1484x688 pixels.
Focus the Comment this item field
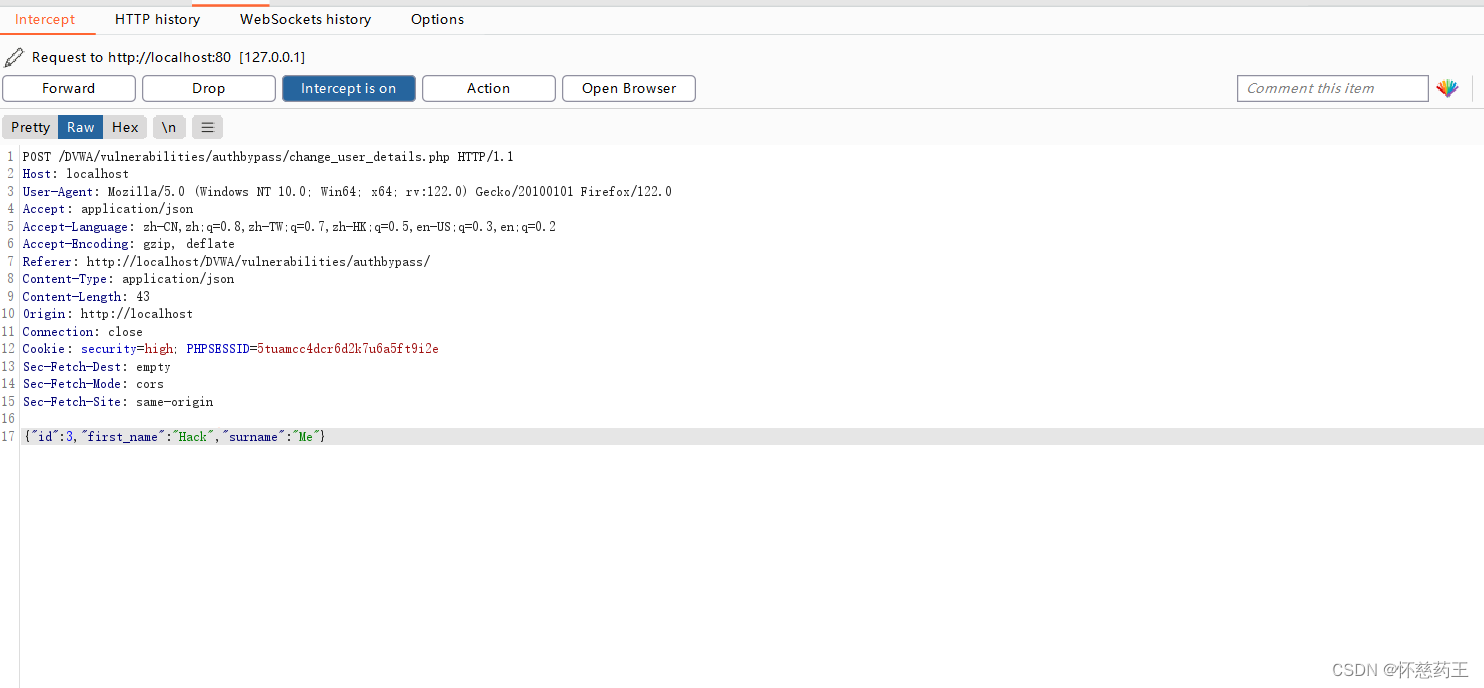[x=1332, y=88]
